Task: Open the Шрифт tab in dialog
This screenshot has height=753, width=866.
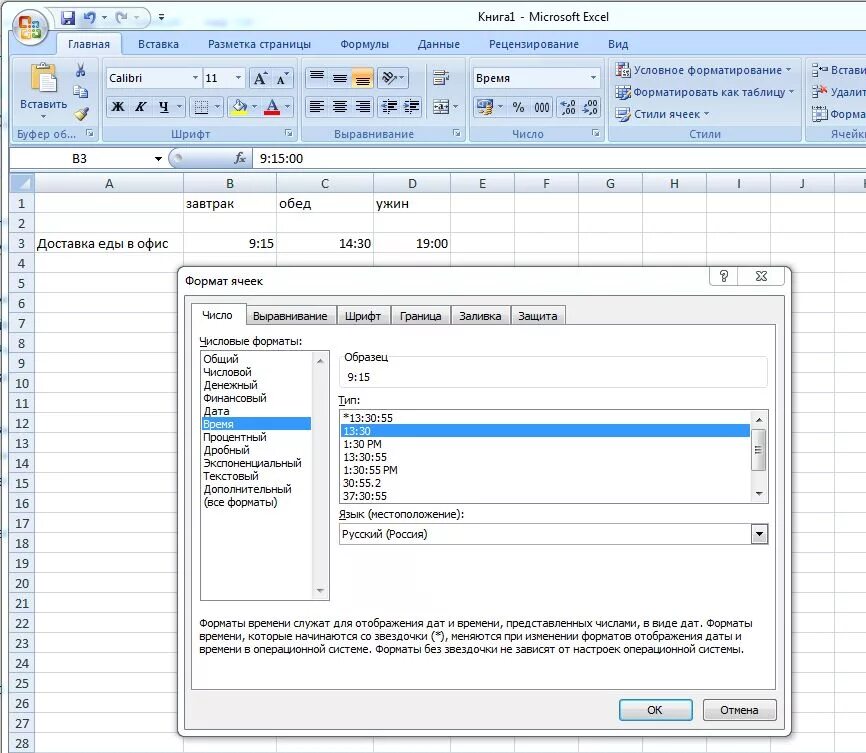Action: click(363, 316)
